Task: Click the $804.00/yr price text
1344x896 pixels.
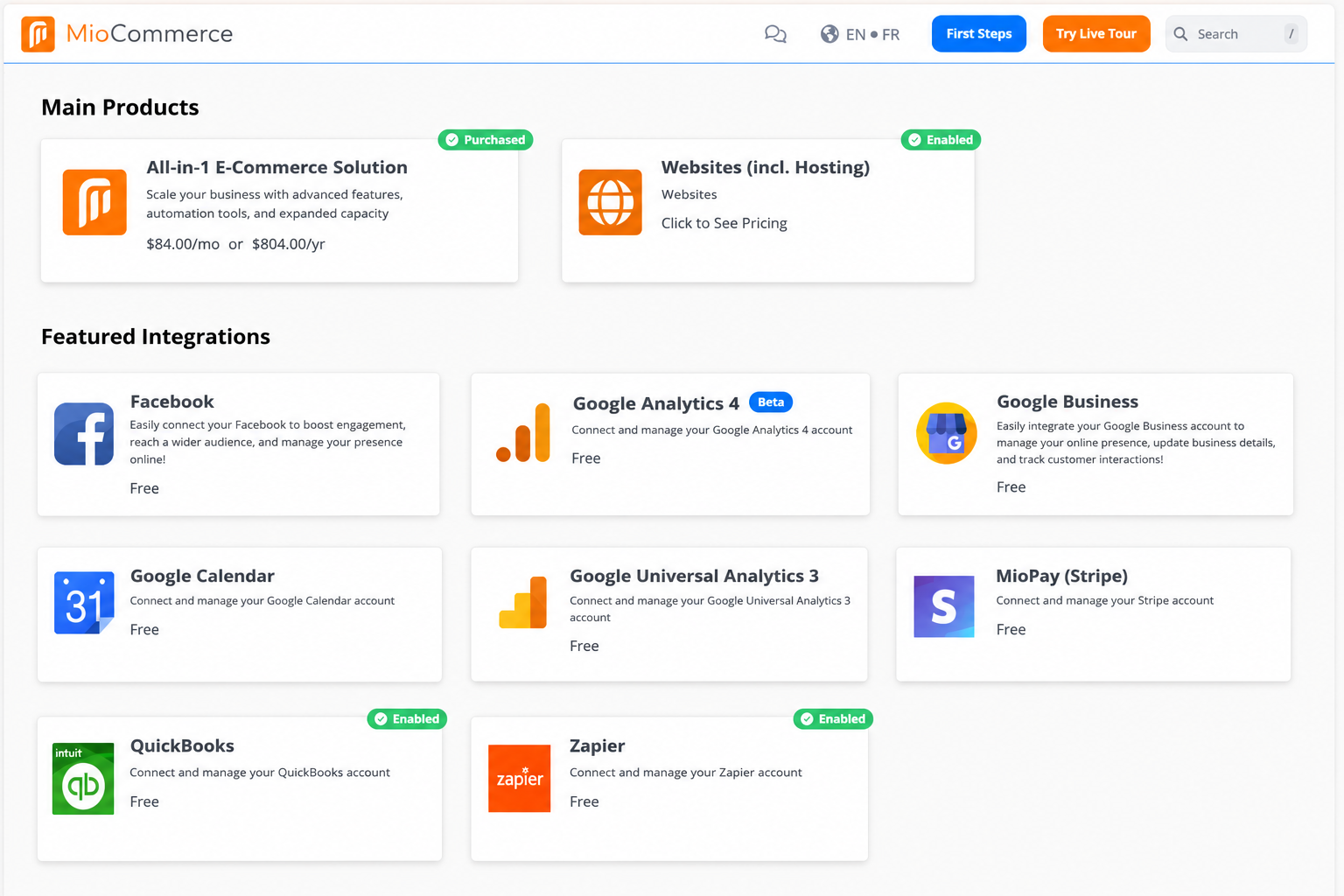Action: pos(289,244)
